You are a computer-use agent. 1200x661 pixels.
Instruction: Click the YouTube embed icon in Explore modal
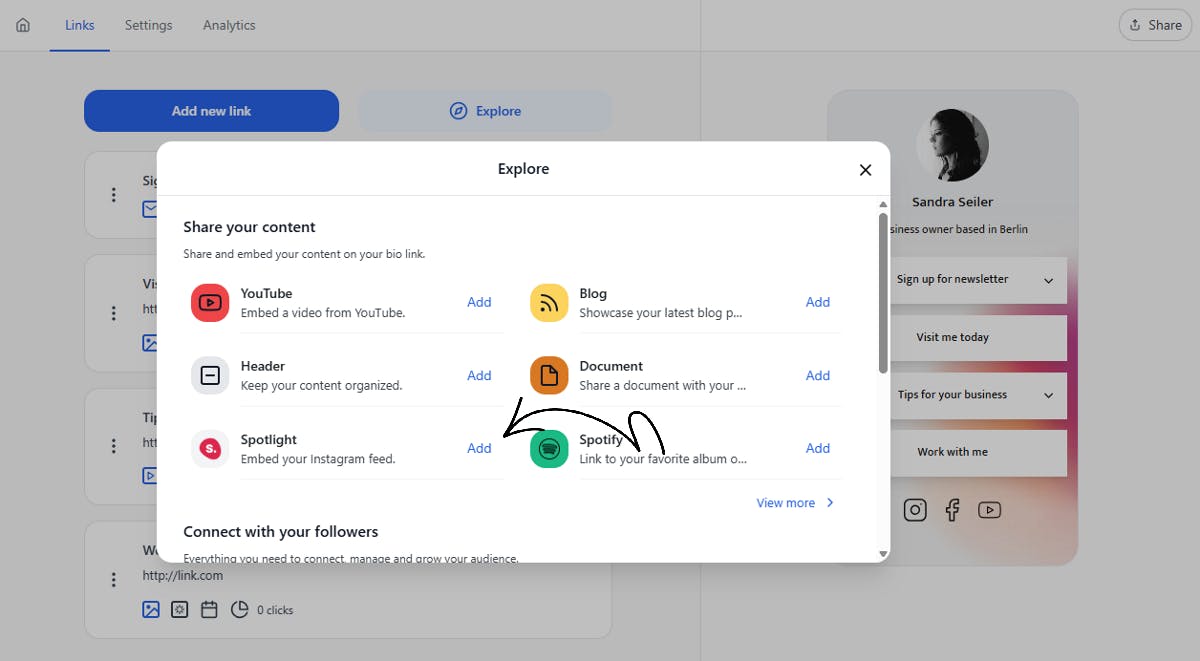coord(209,302)
